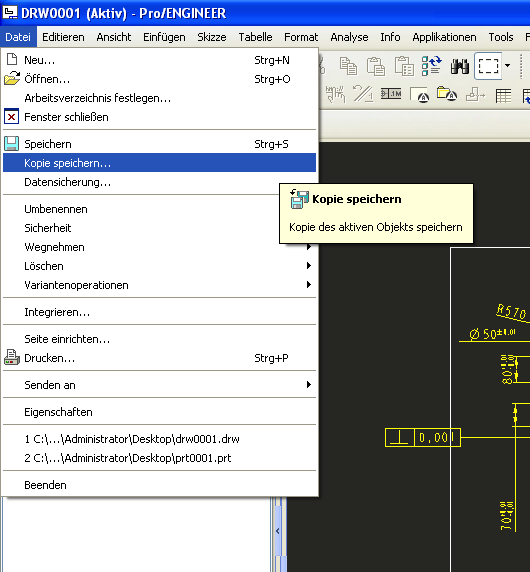Open the Tools menu
The width and height of the screenshot is (530, 572).
tap(501, 37)
